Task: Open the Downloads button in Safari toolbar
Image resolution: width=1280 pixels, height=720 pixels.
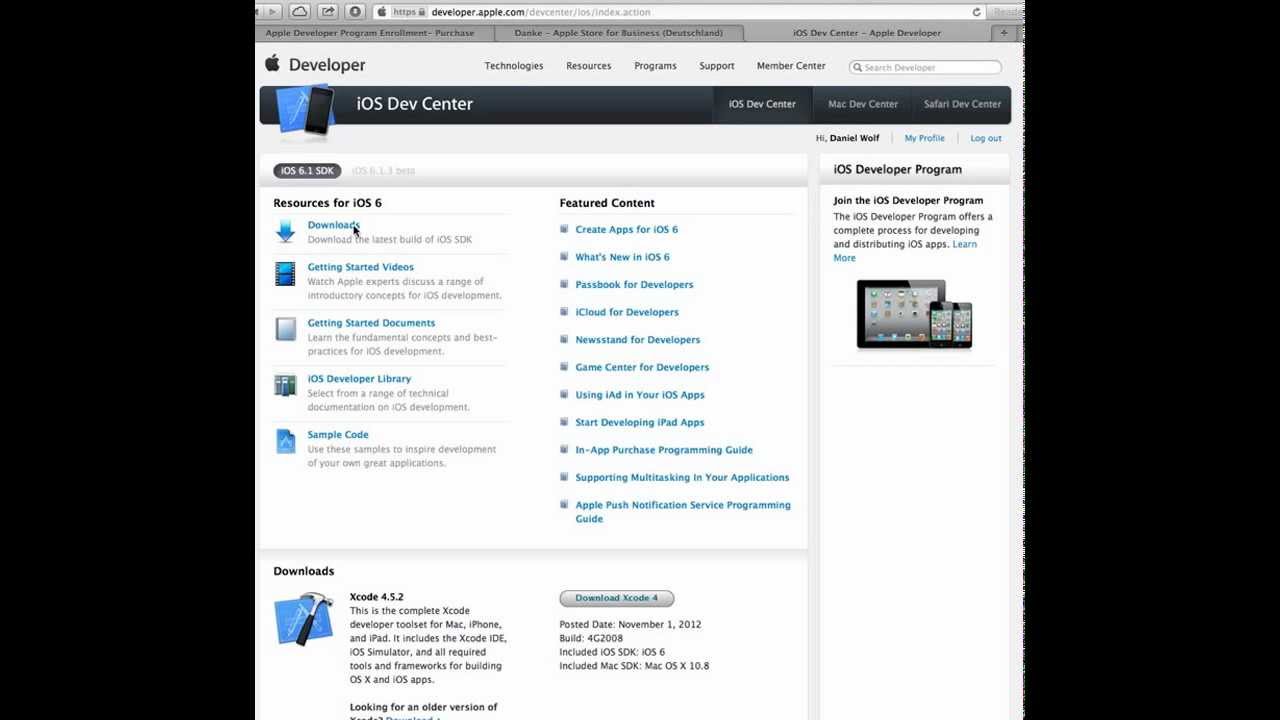Action: click(355, 12)
